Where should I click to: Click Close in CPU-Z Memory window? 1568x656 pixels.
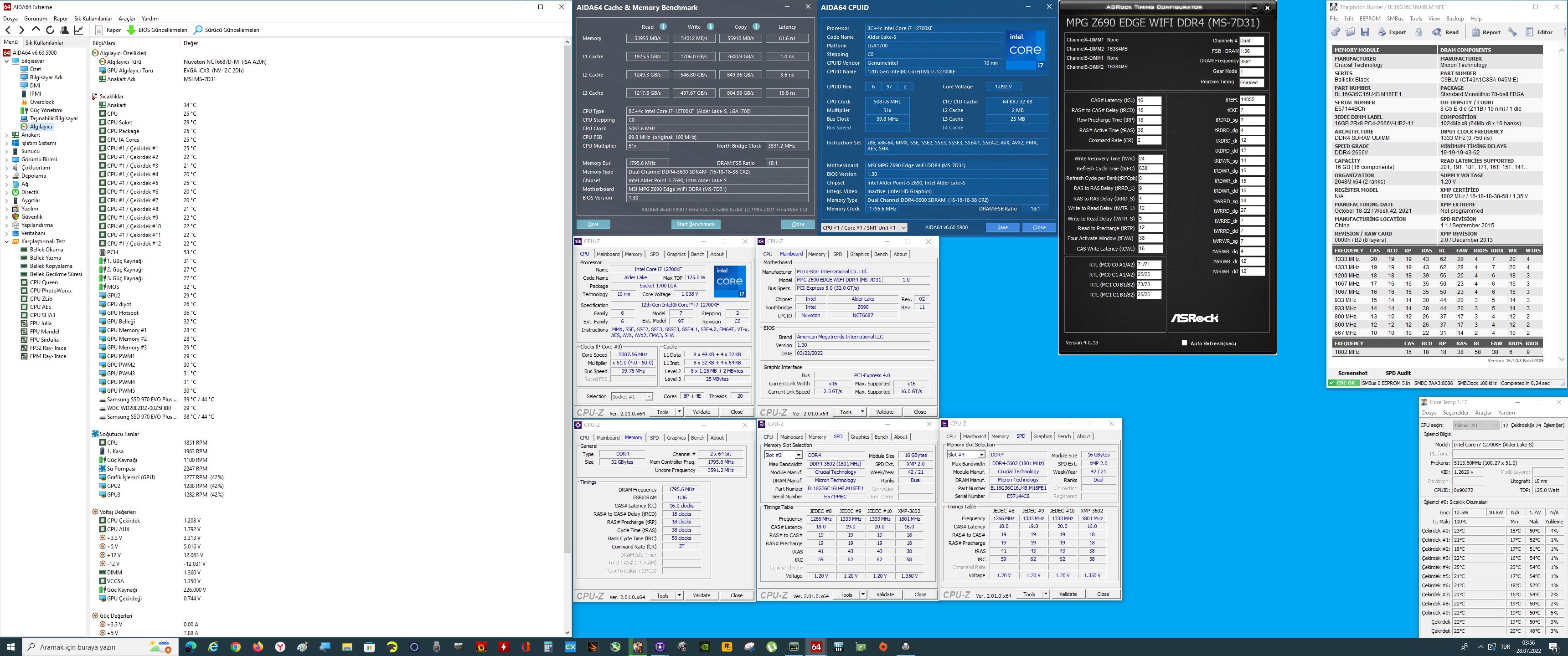tap(737, 596)
